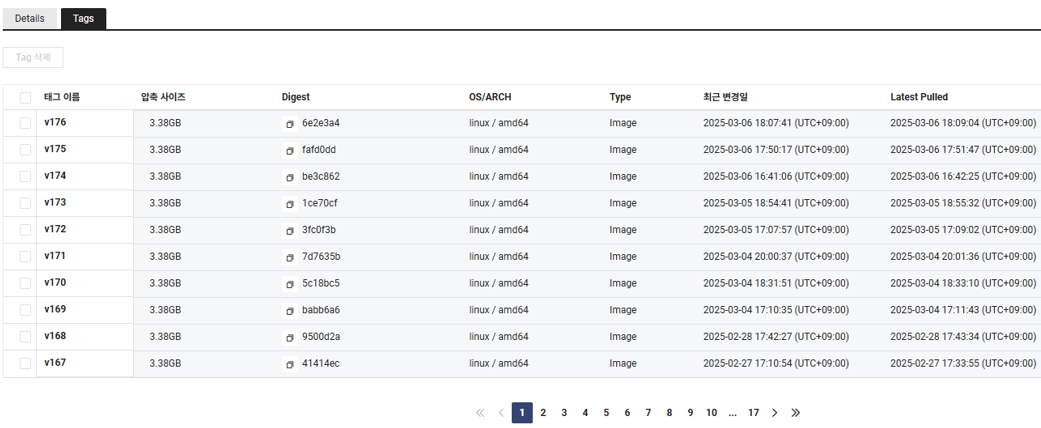Go to page 10

pyautogui.click(x=711, y=413)
